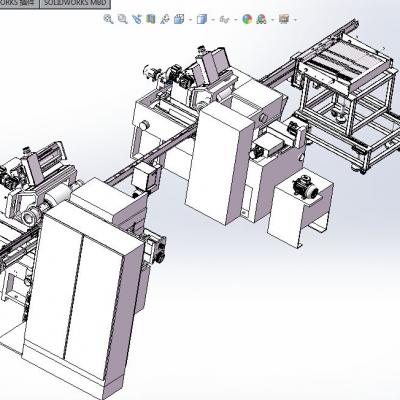Click the Display Style icon
This screenshot has width=400, height=400.
202,19
